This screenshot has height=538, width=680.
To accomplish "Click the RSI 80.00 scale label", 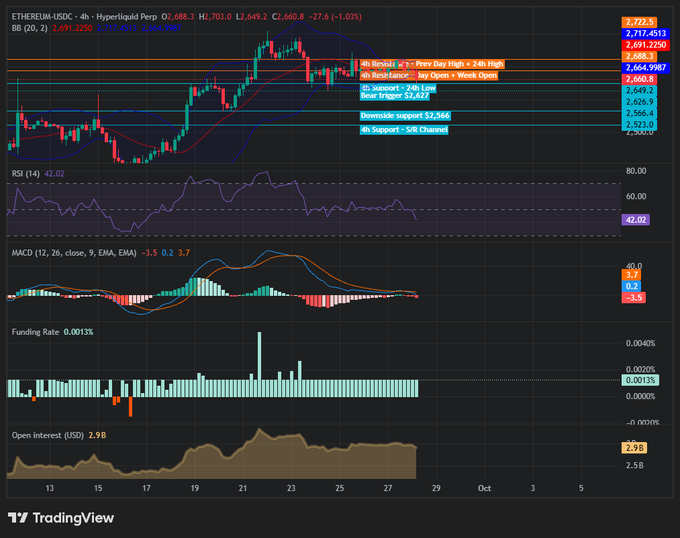I will click(x=636, y=171).
